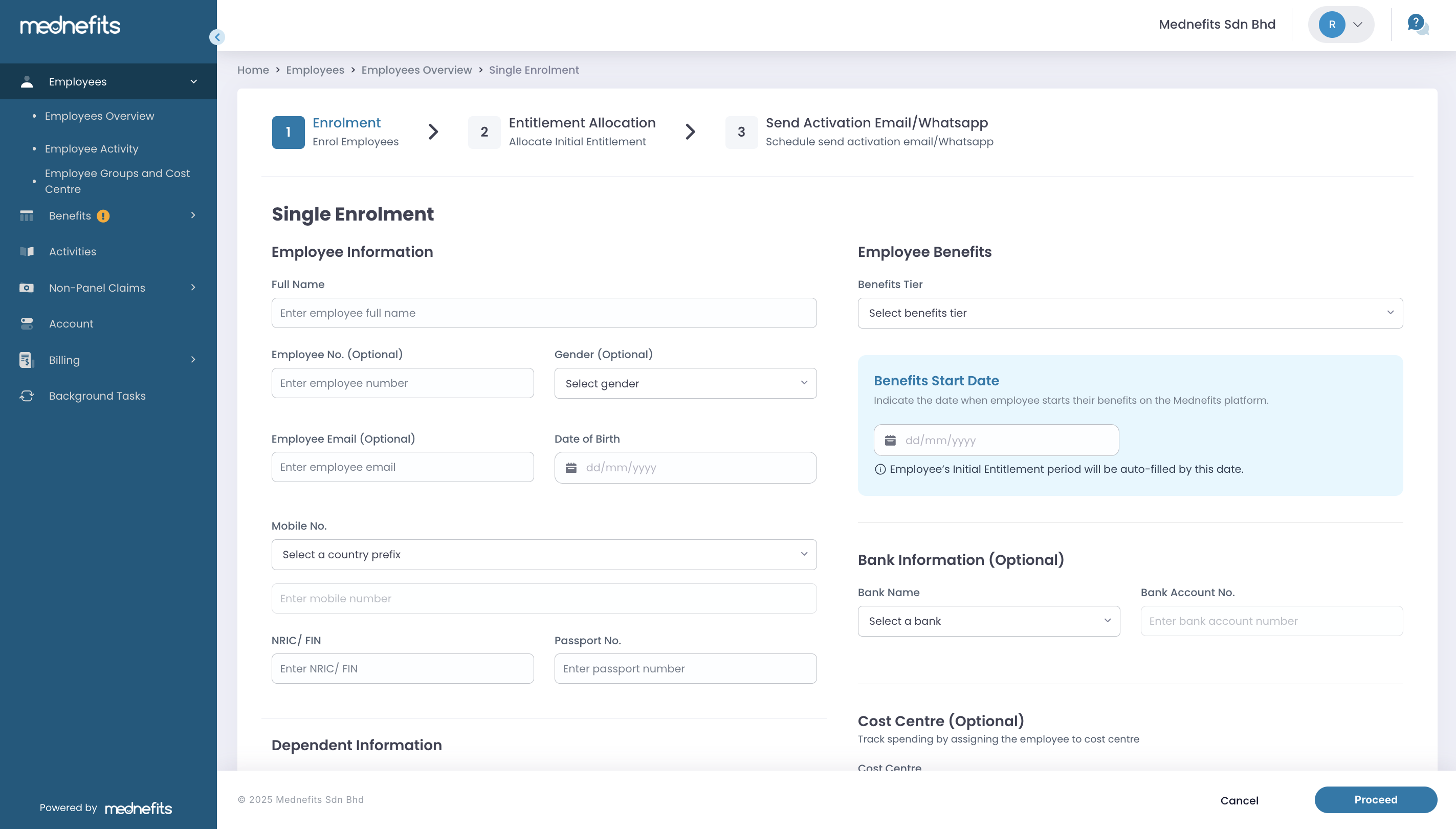Click the Billing sidebar icon
The height and width of the screenshot is (829, 1456).
(27, 360)
